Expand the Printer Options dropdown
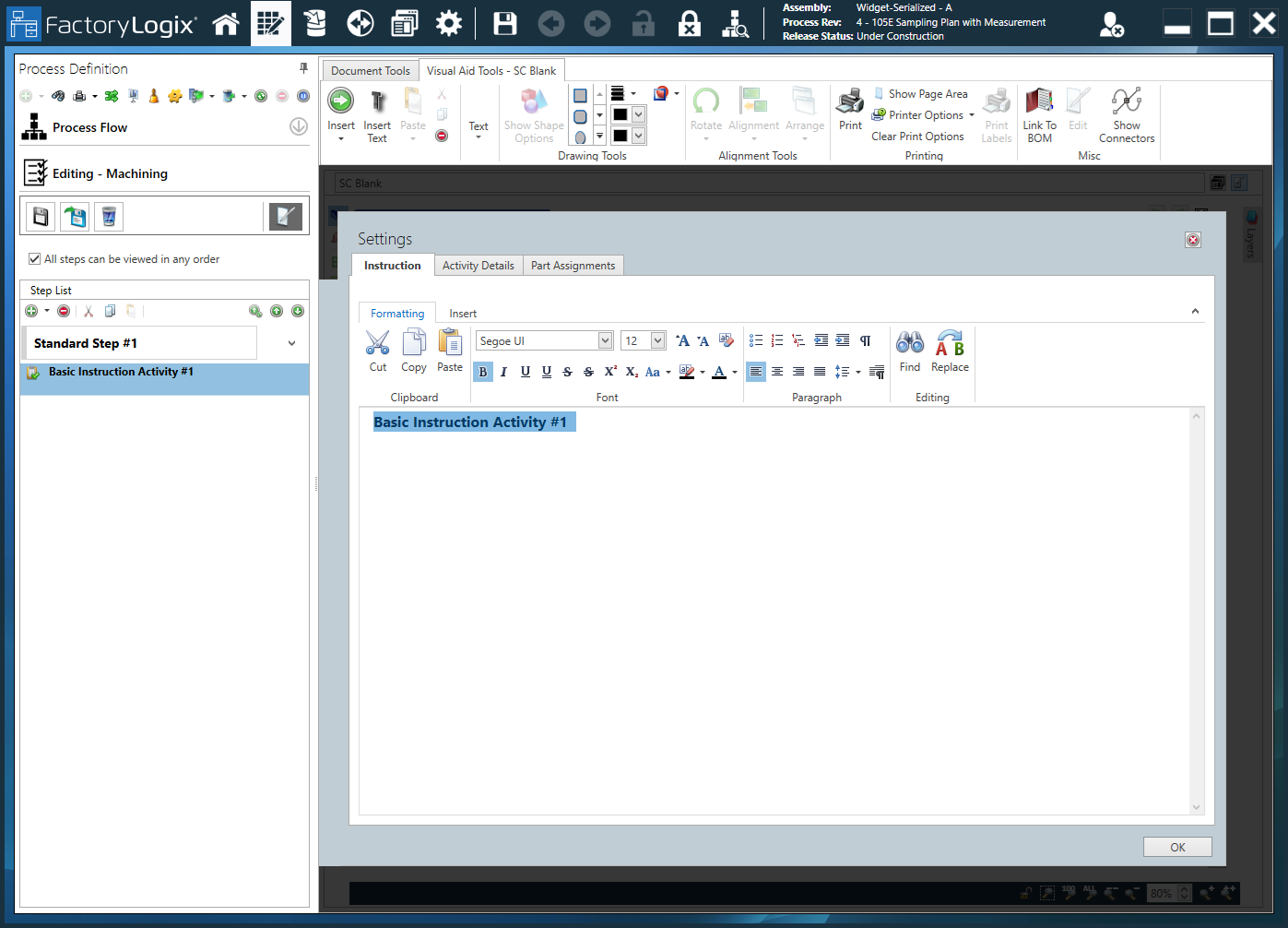This screenshot has width=1288, height=928. (x=969, y=114)
